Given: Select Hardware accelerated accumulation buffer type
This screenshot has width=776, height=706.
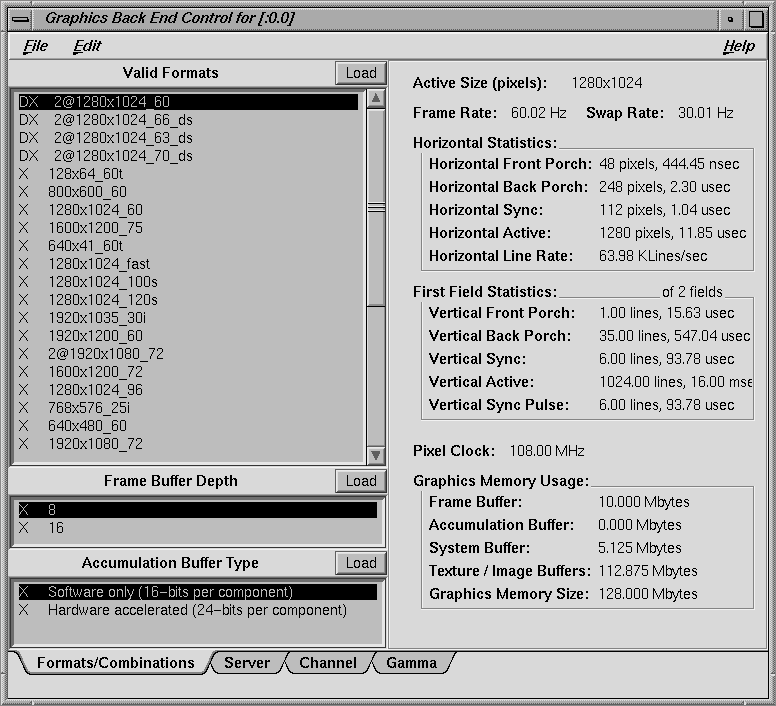Looking at the screenshot, I should [197, 610].
